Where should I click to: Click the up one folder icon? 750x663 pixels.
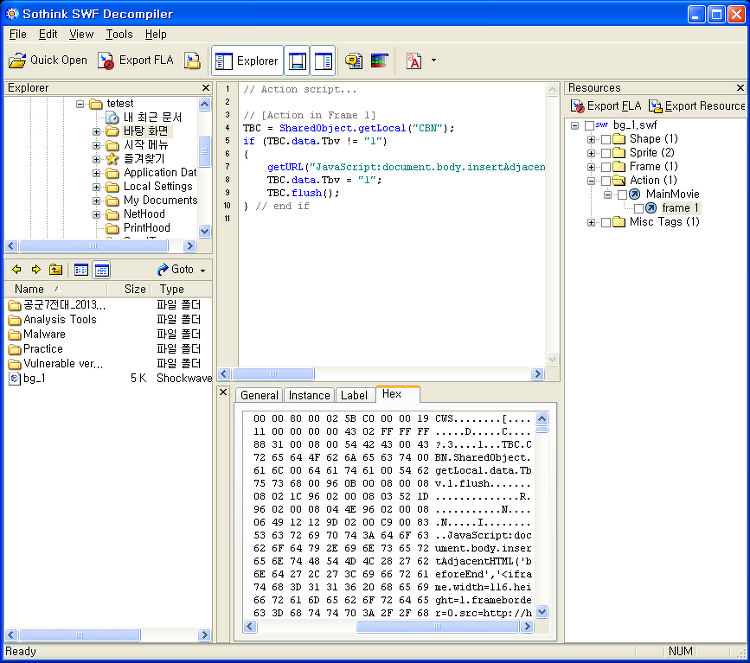tap(55, 270)
